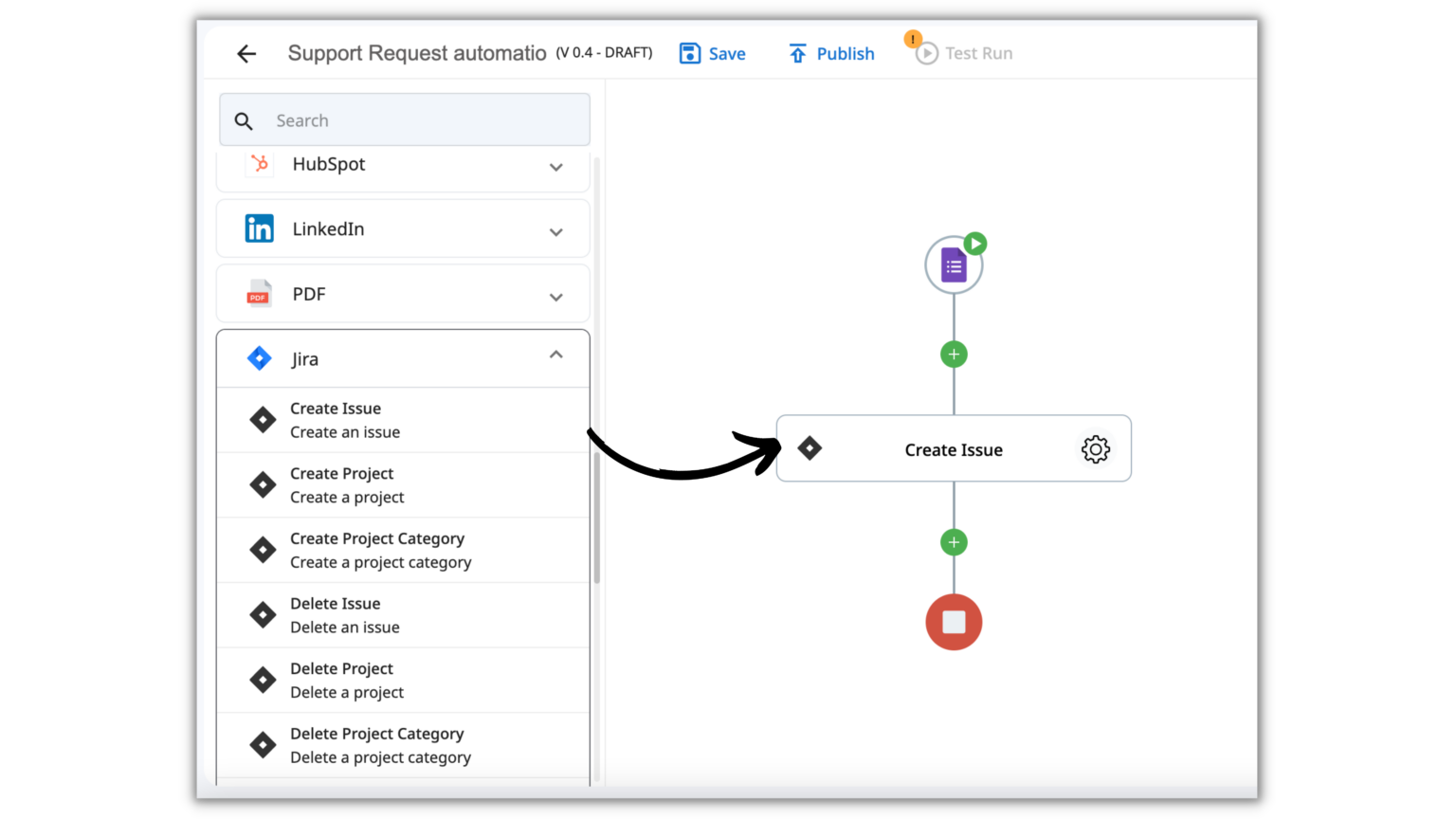Choose the Create Project Category action
Image resolution: width=1456 pixels, height=819 pixels.
(x=377, y=549)
